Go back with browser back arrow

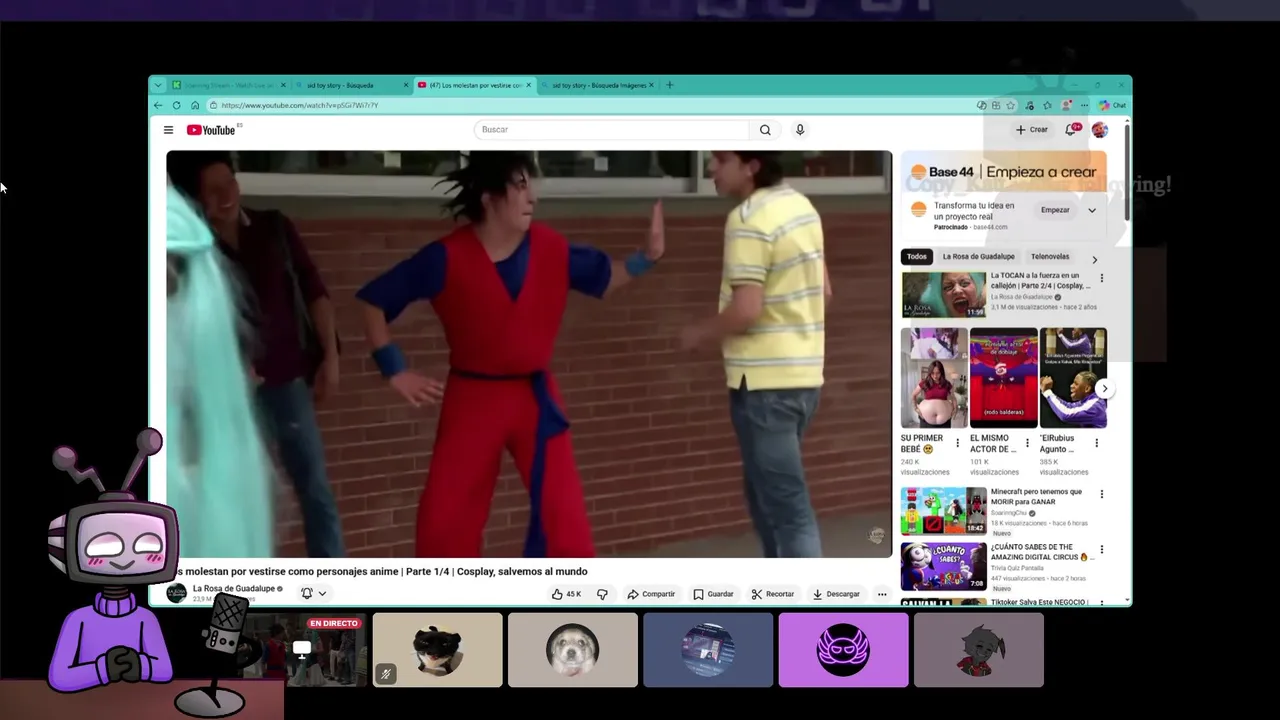point(158,105)
